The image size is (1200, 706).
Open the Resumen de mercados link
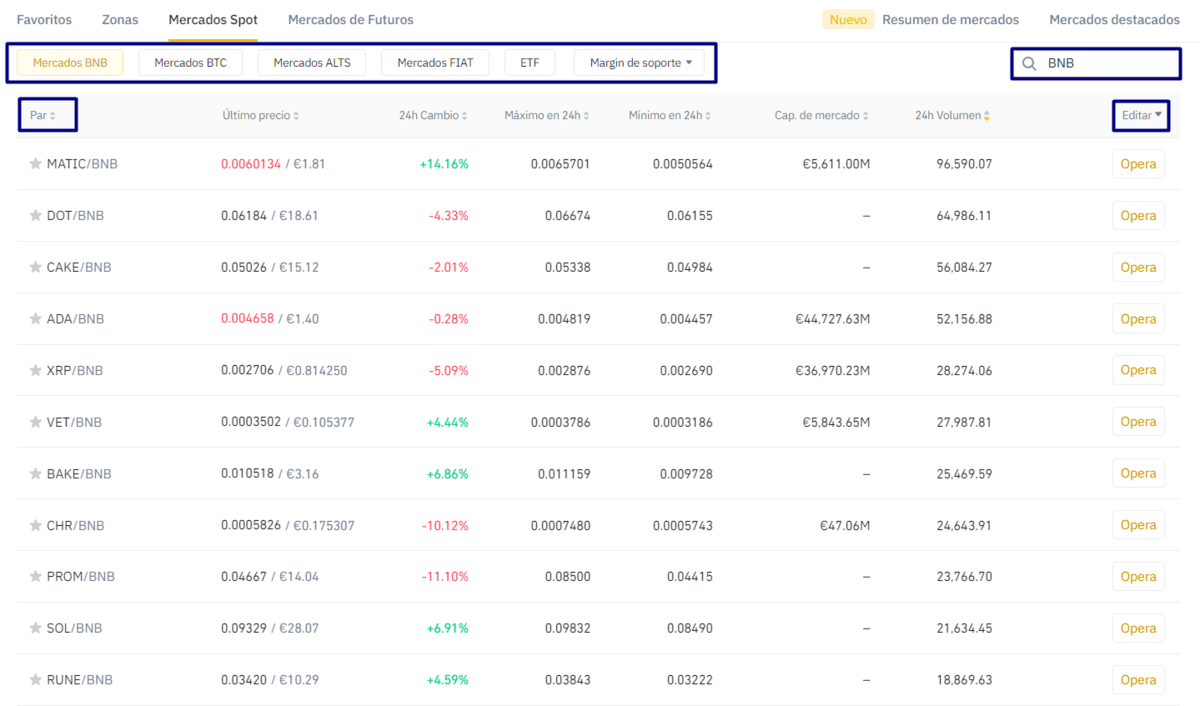950,20
